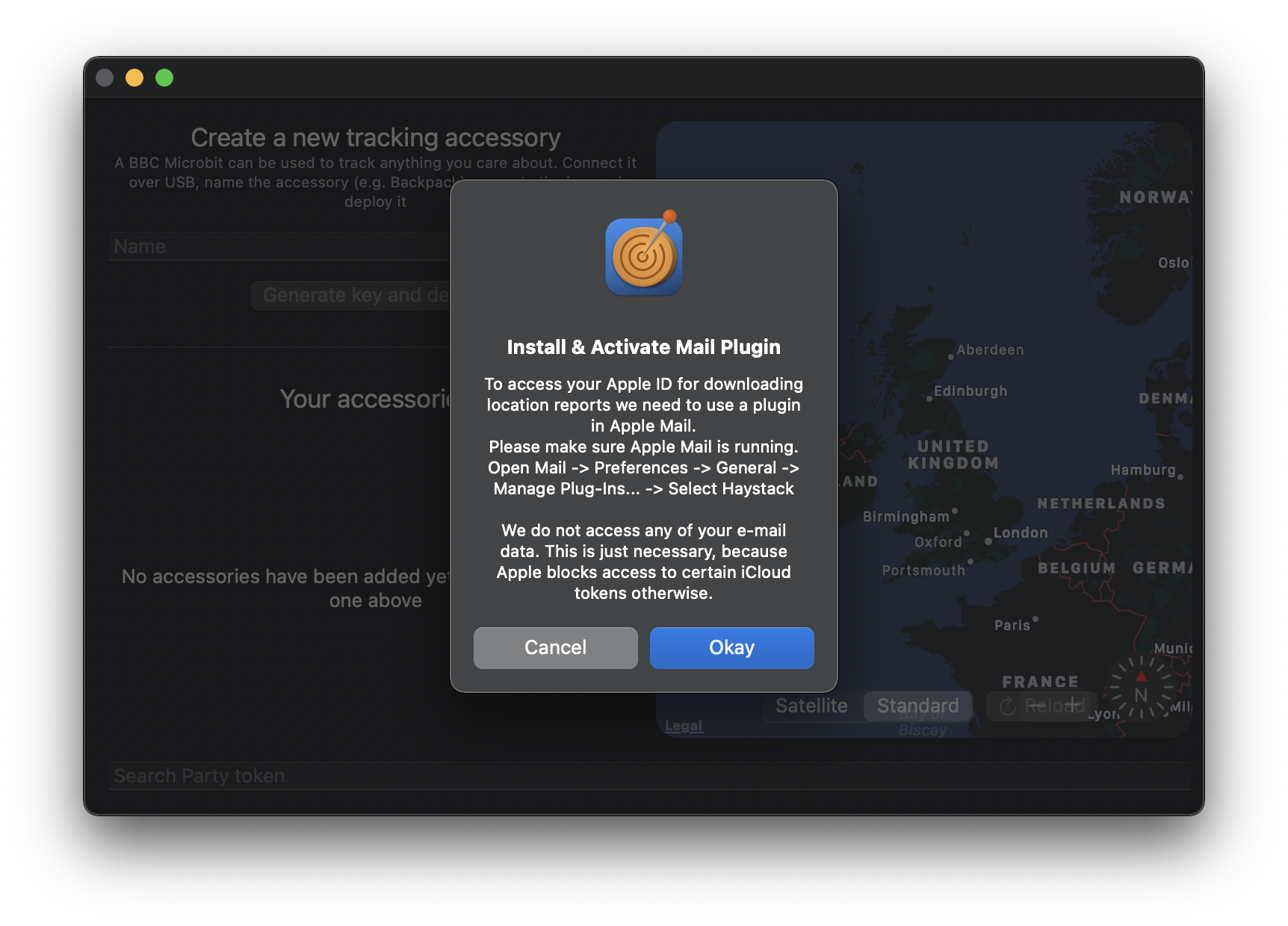Screen dimensions: 1288x926
Task: Click BELGIUM label on the map
Action: (1077, 568)
